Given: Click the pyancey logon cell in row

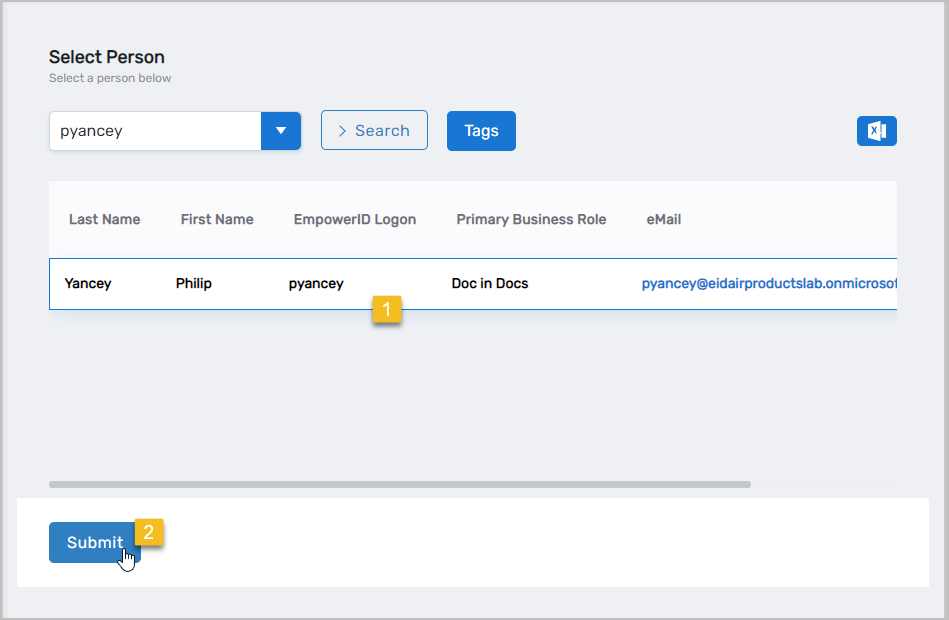Looking at the screenshot, I should [x=316, y=284].
